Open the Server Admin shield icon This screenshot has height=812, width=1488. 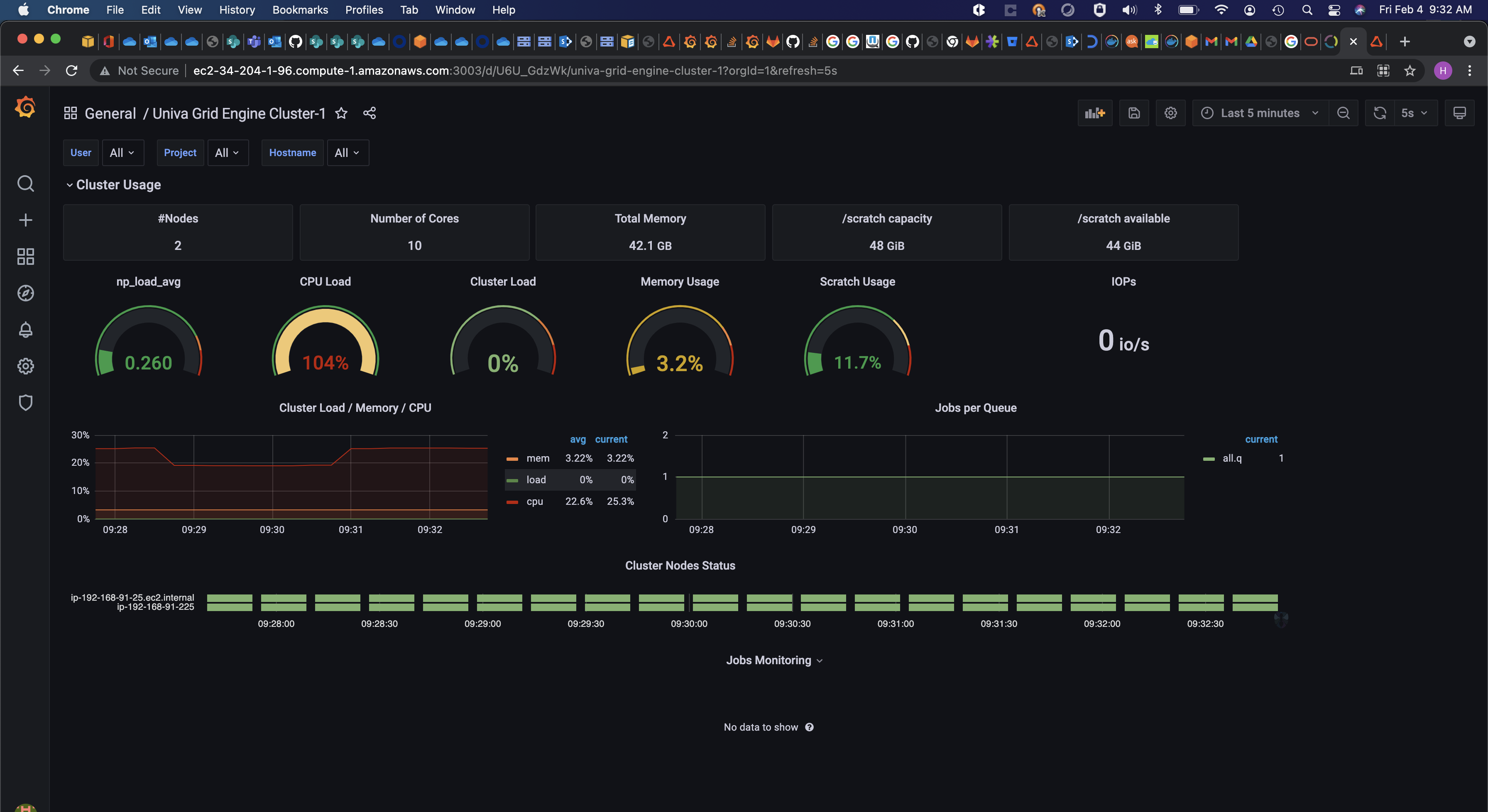25,403
